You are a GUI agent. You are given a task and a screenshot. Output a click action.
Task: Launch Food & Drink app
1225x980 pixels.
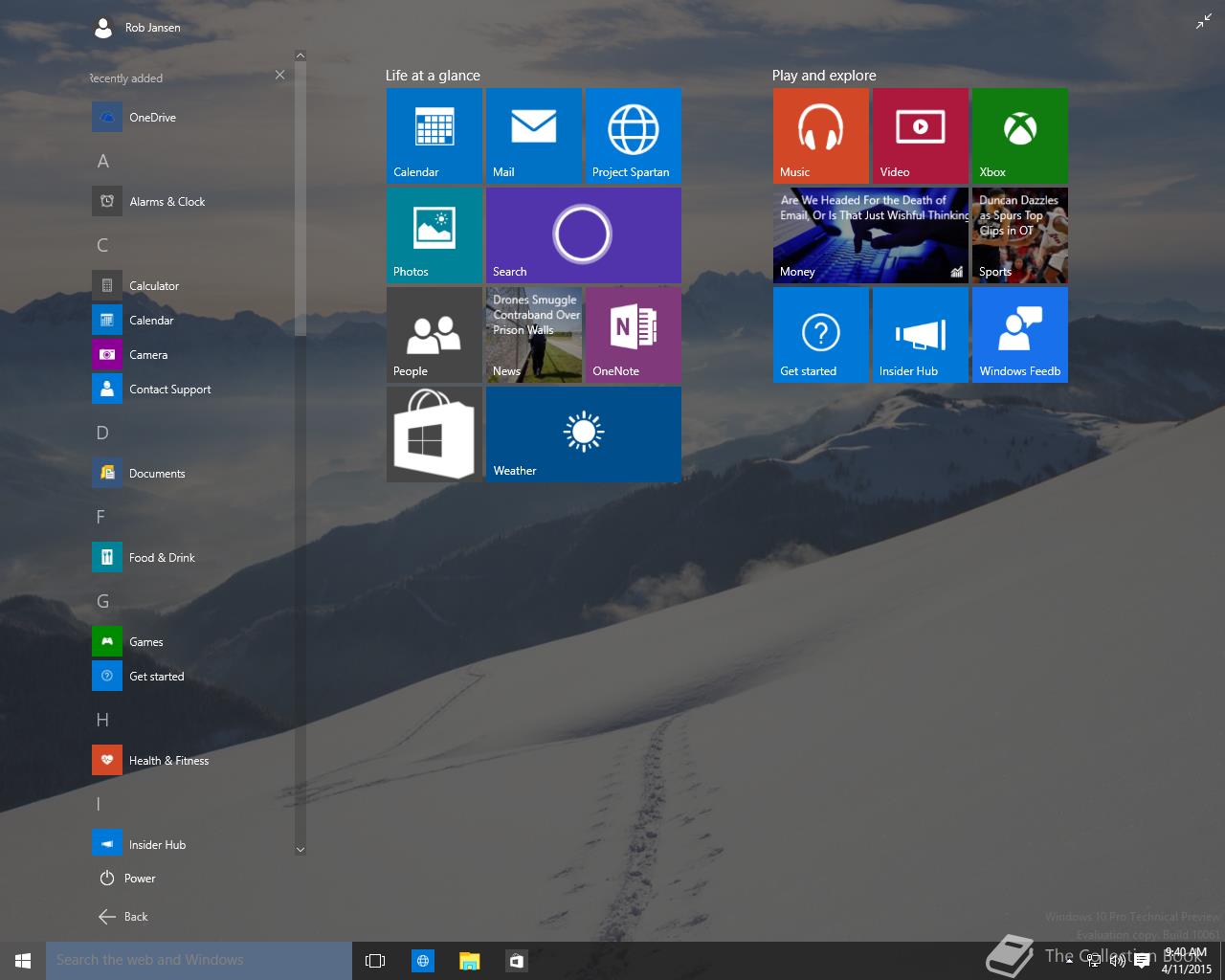tap(189, 558)
